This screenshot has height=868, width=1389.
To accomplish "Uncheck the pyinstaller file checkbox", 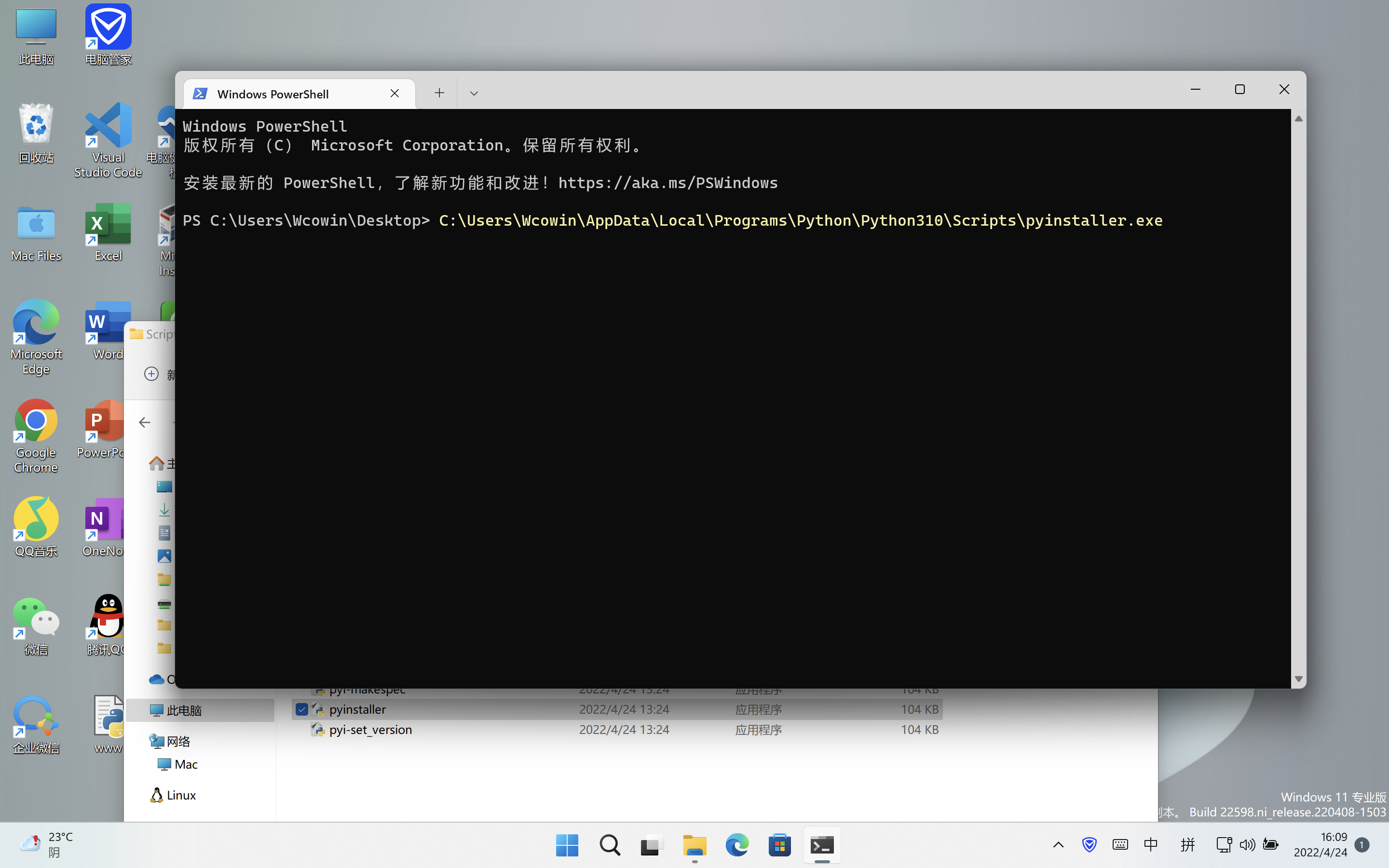I will [x=301, y=709].
